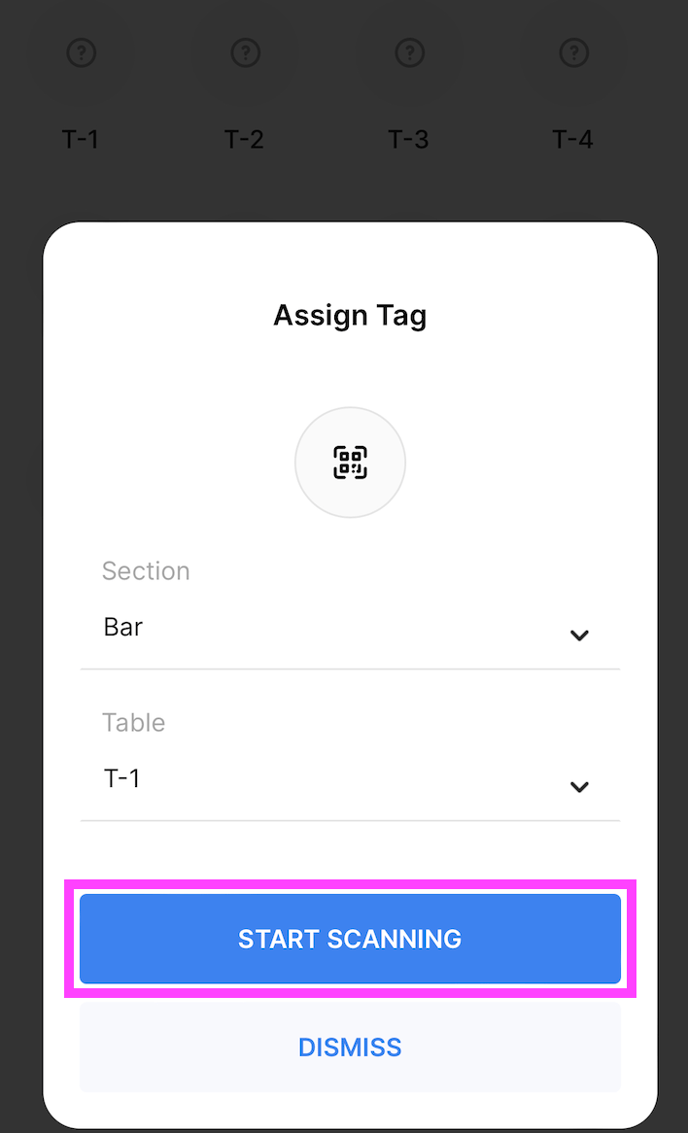
Task: Click the question mark icon above T-1
Action: (x=81, y=52)
